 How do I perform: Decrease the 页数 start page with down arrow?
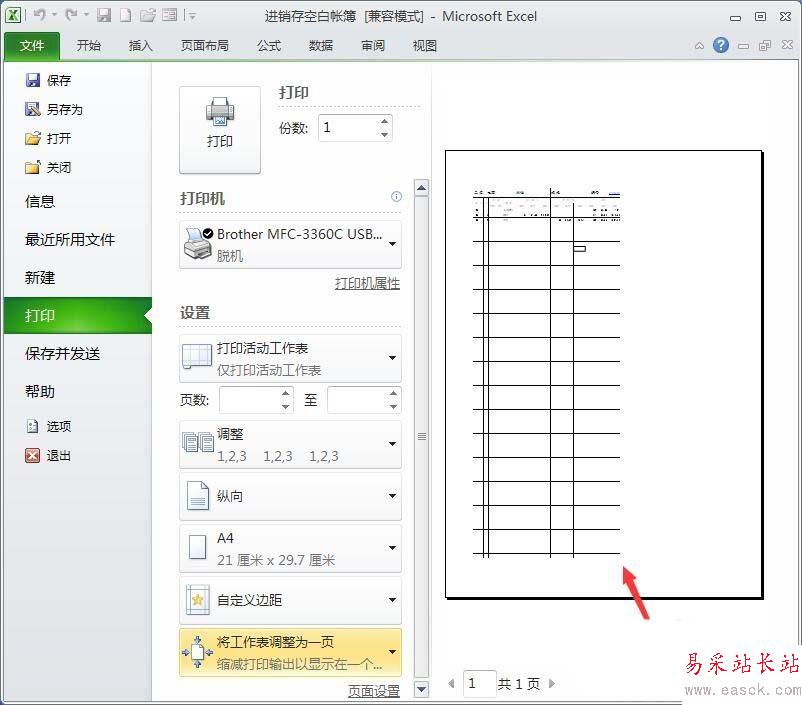pos(286,407)
